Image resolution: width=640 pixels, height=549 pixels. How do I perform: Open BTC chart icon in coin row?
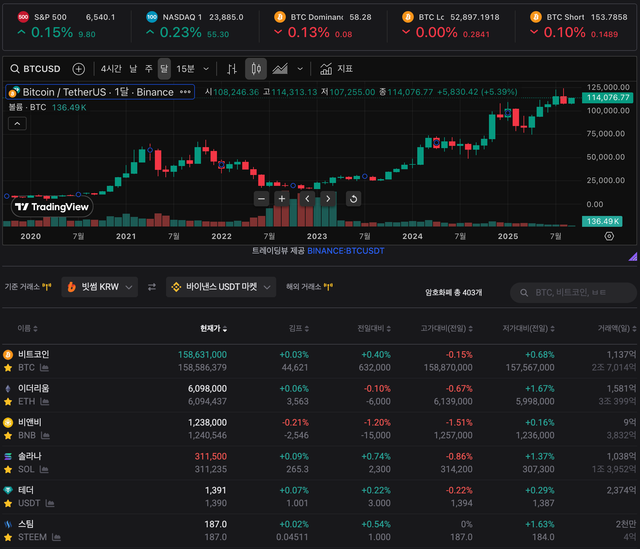pyautogui.click(x=44, y=368)
